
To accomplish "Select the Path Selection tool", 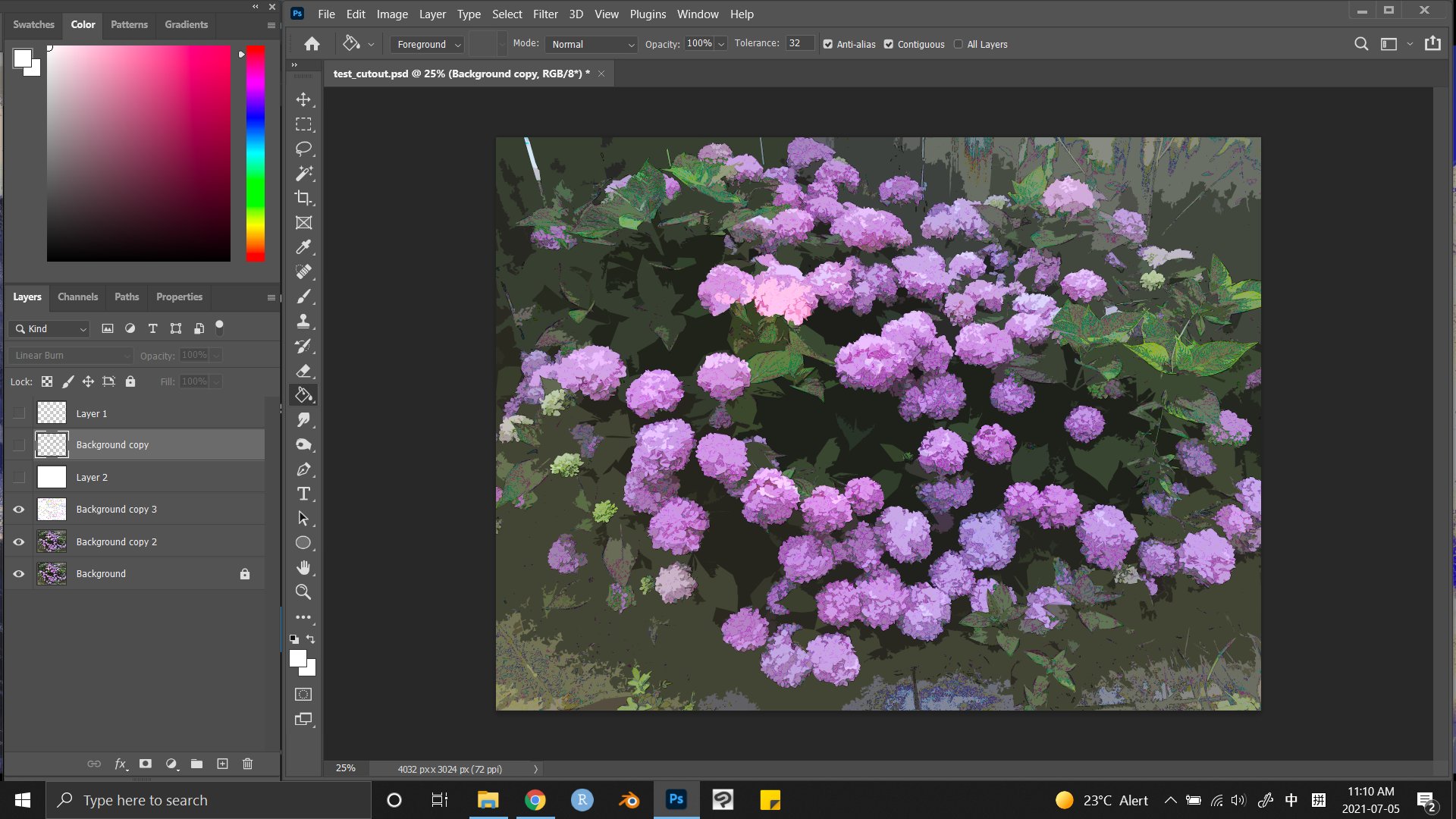I will pos(303,519).
